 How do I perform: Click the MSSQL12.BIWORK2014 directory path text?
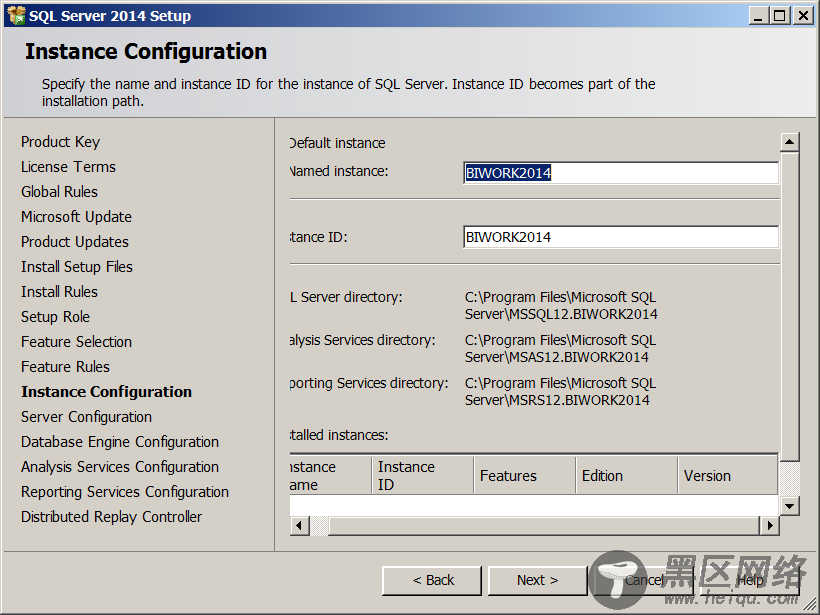561,305
